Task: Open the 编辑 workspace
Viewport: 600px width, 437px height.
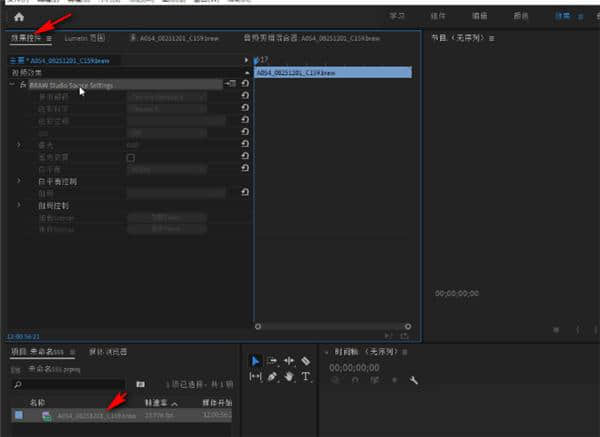Action: coord(479,17)
